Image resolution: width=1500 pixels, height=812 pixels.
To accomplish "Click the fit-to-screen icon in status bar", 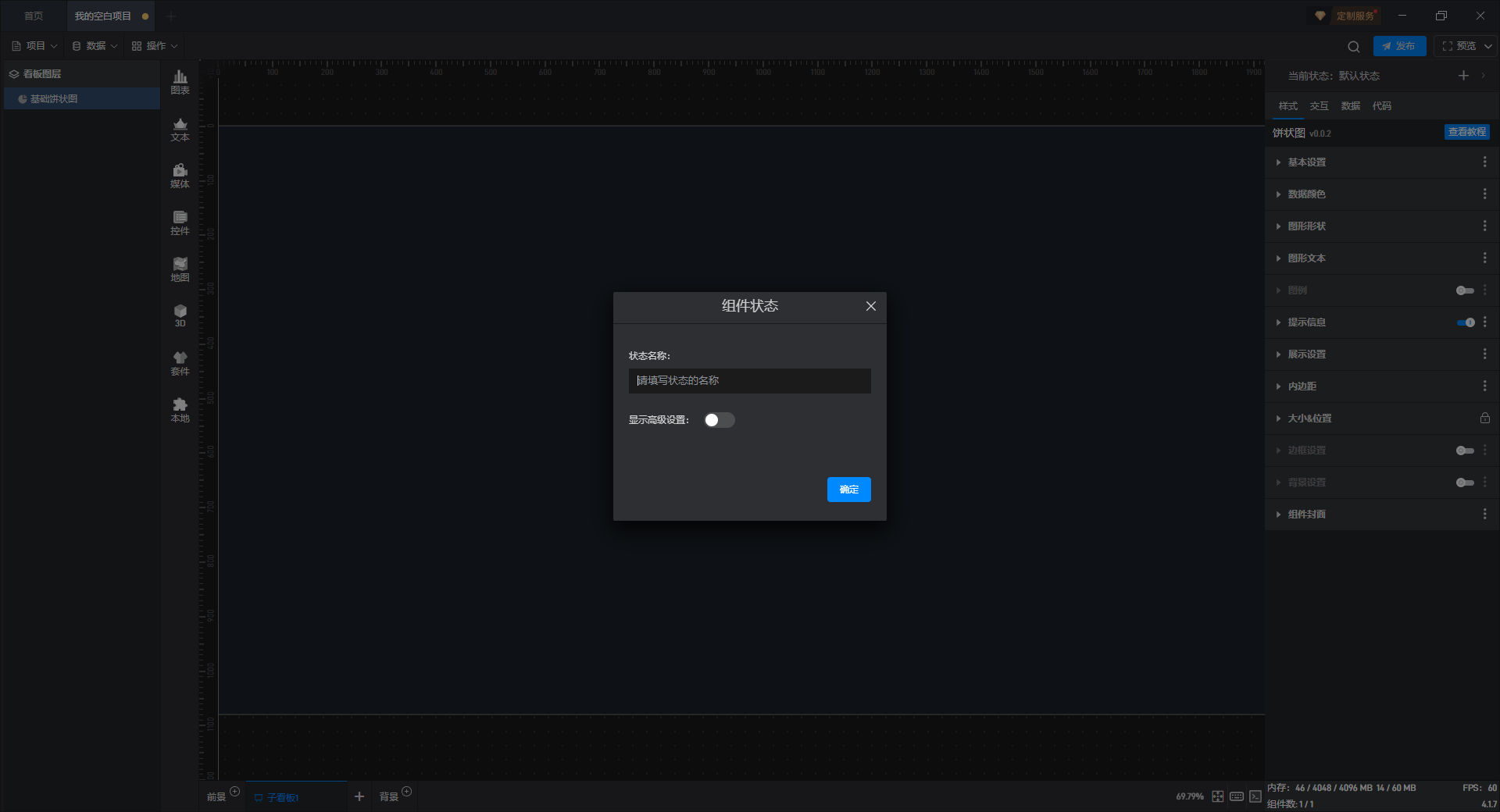I will tap(1218, 796).
